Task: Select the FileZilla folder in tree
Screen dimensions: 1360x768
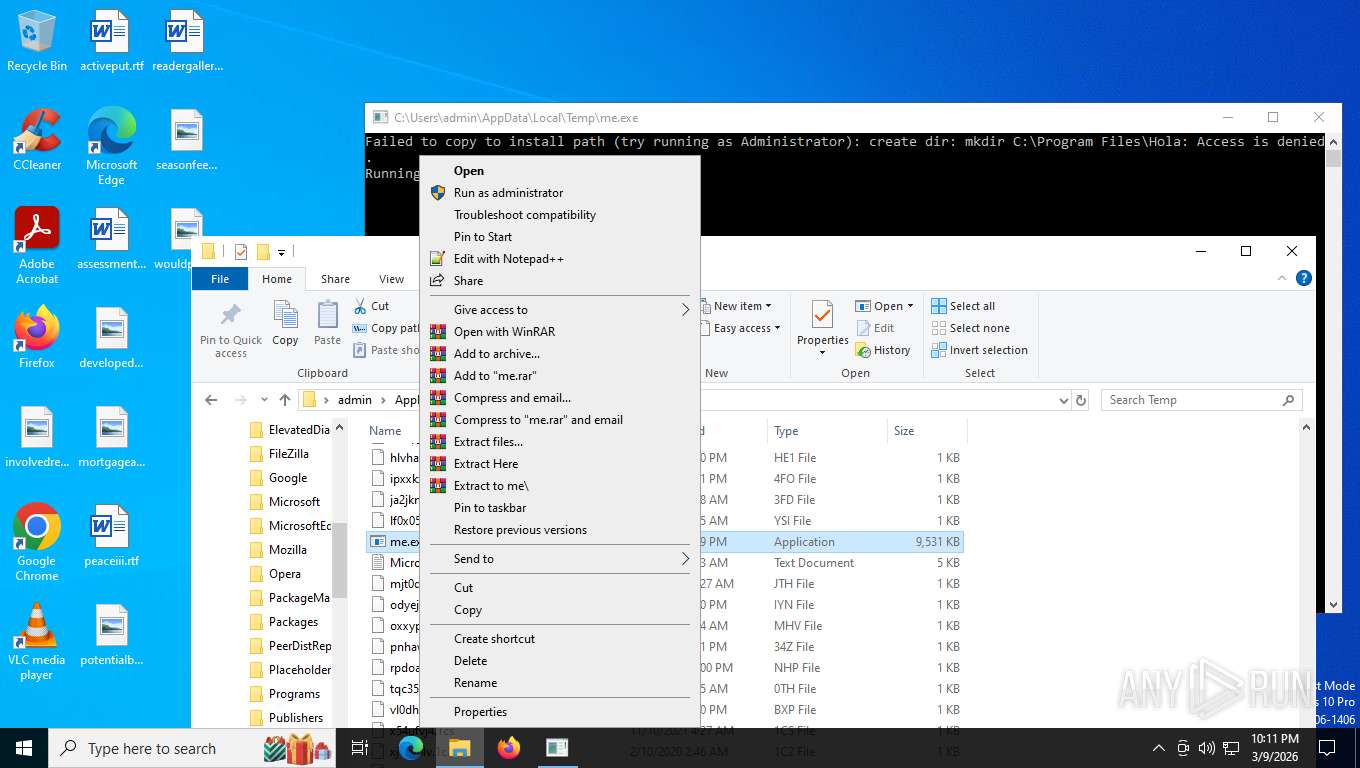Action: (288, 454)
